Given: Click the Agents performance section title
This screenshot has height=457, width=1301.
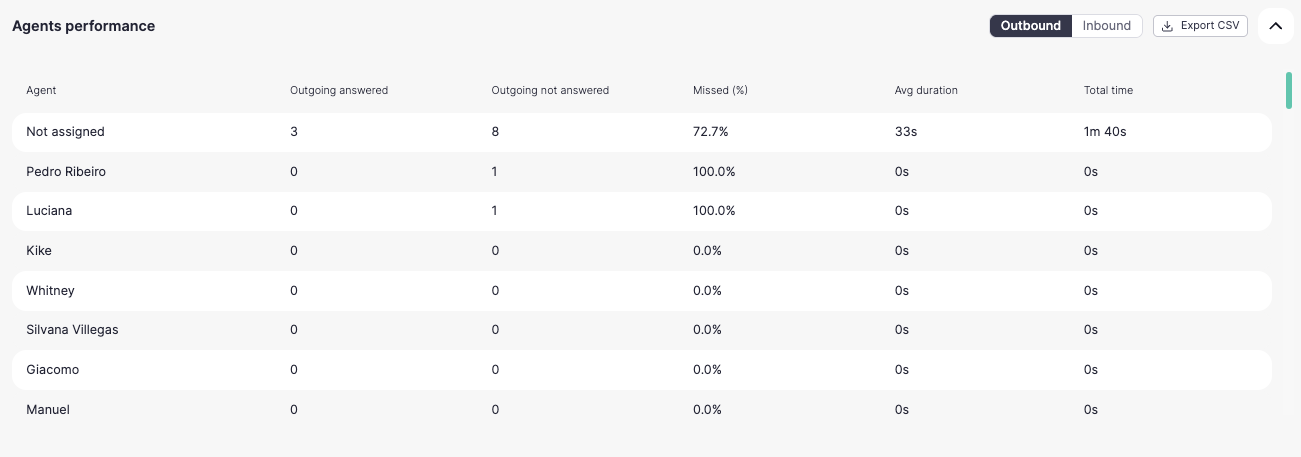Looking at the screenshot, I should pyautogui.click(x=83, y=26).
